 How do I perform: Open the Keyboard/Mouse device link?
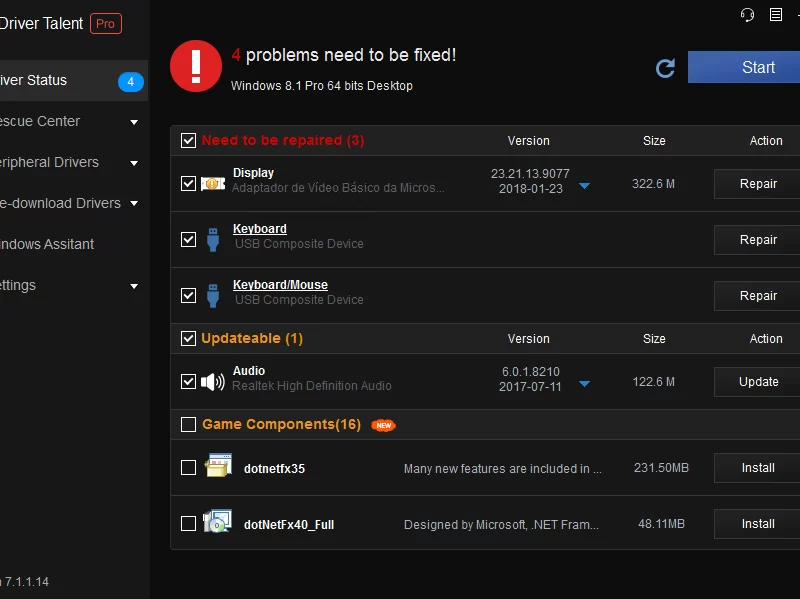coord(280,285)
